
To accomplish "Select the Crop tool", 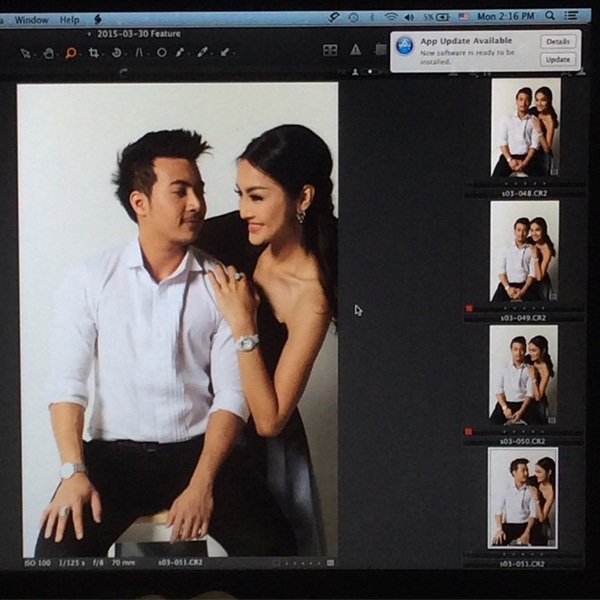I will click(93, 53).
